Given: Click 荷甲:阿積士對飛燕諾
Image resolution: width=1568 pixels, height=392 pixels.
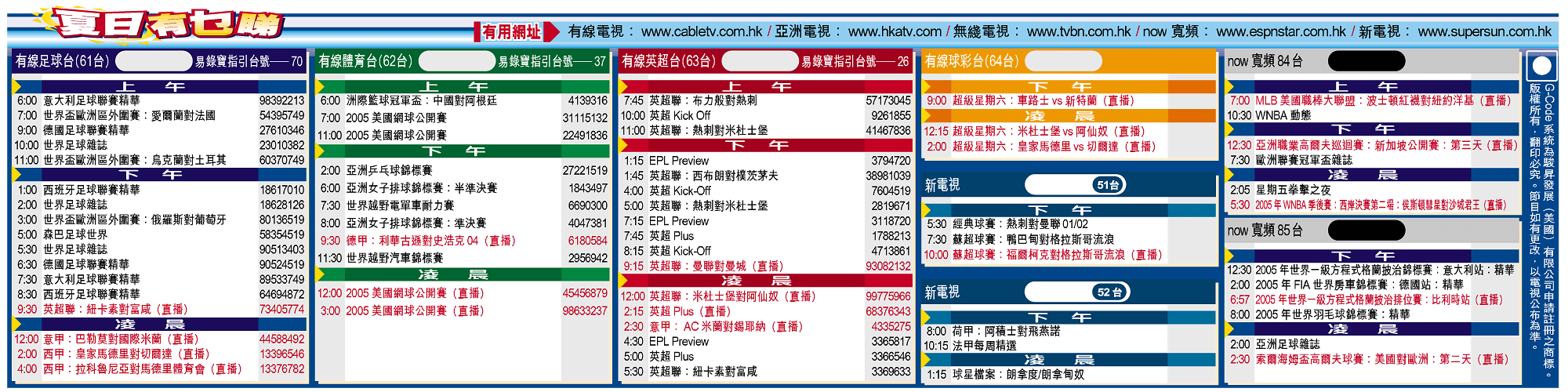Looking at the screenshot, I should pos(1006,331).
